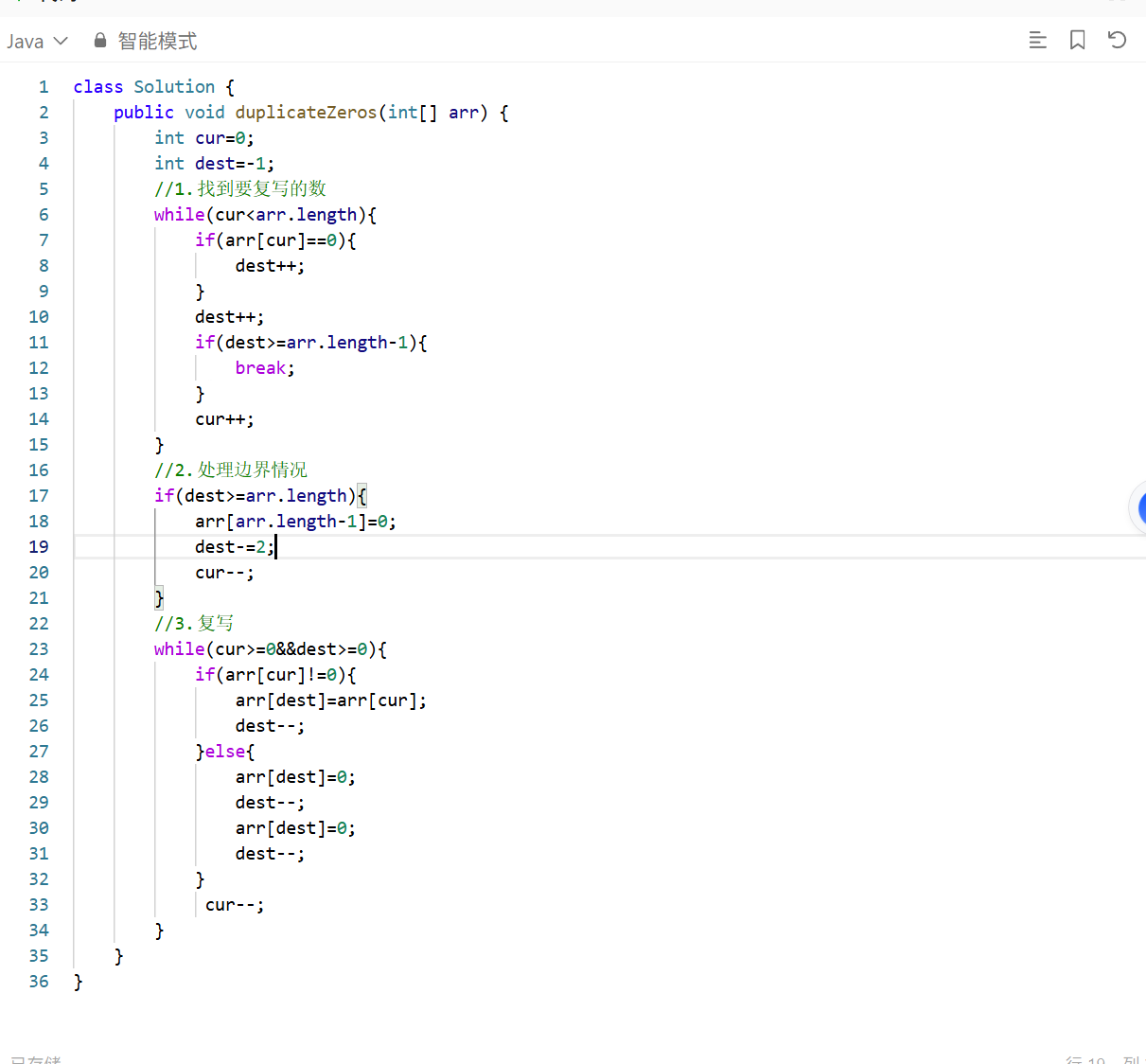
Task: Click the format code icon
Action: pos(1037,40)
